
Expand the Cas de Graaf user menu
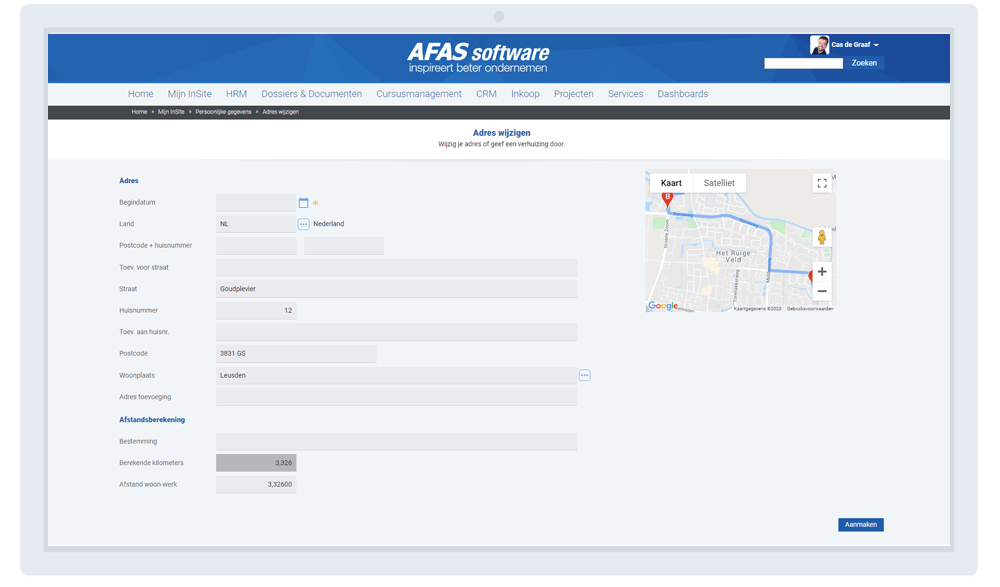tap(855, 45)
